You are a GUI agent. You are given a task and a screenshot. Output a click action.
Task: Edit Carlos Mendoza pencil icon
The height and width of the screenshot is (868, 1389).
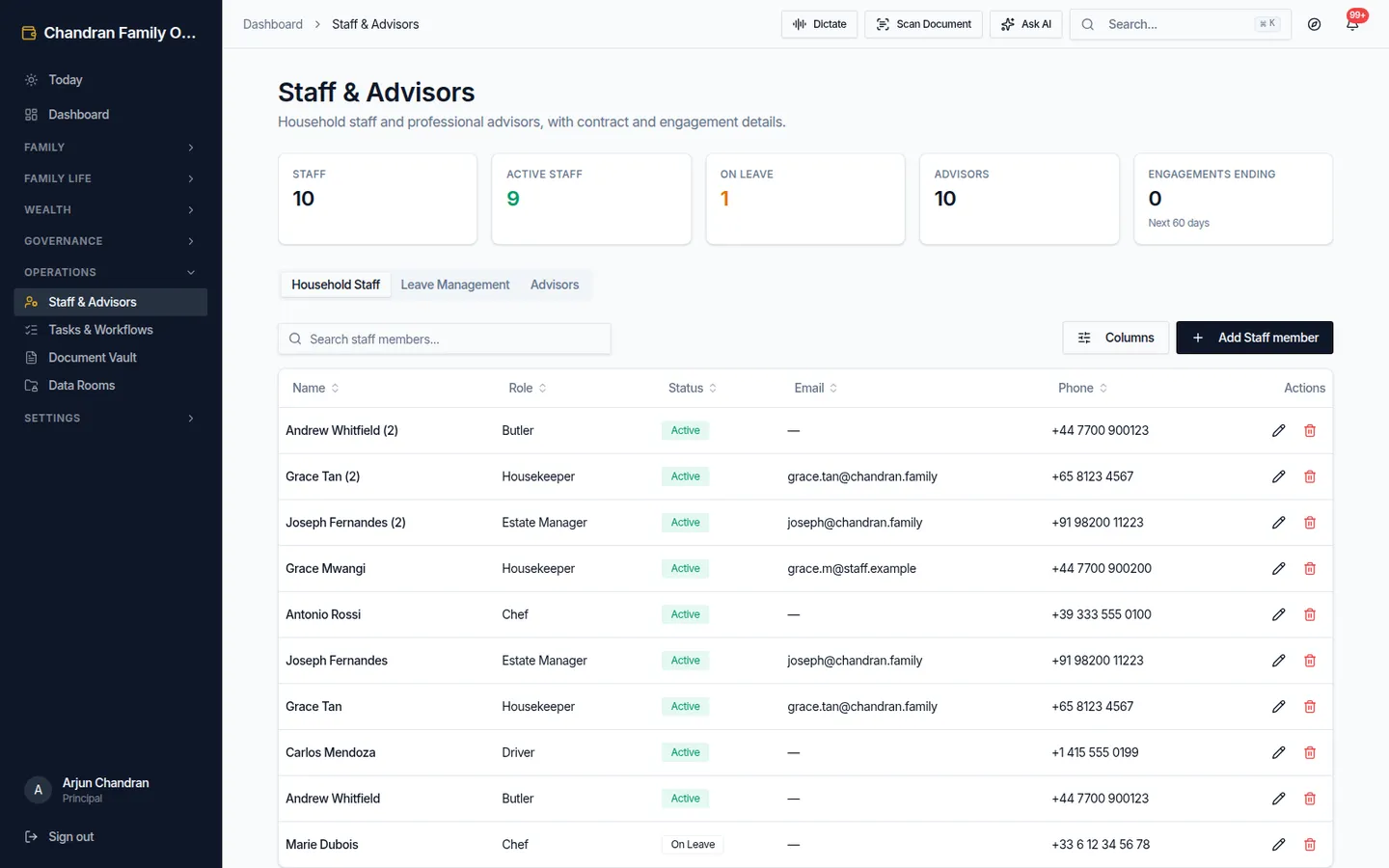[x=1278, y=752]
